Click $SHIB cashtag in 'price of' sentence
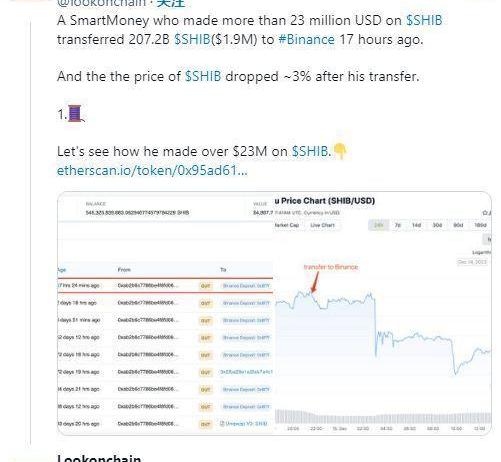501x462 pixels. point(203,76)
